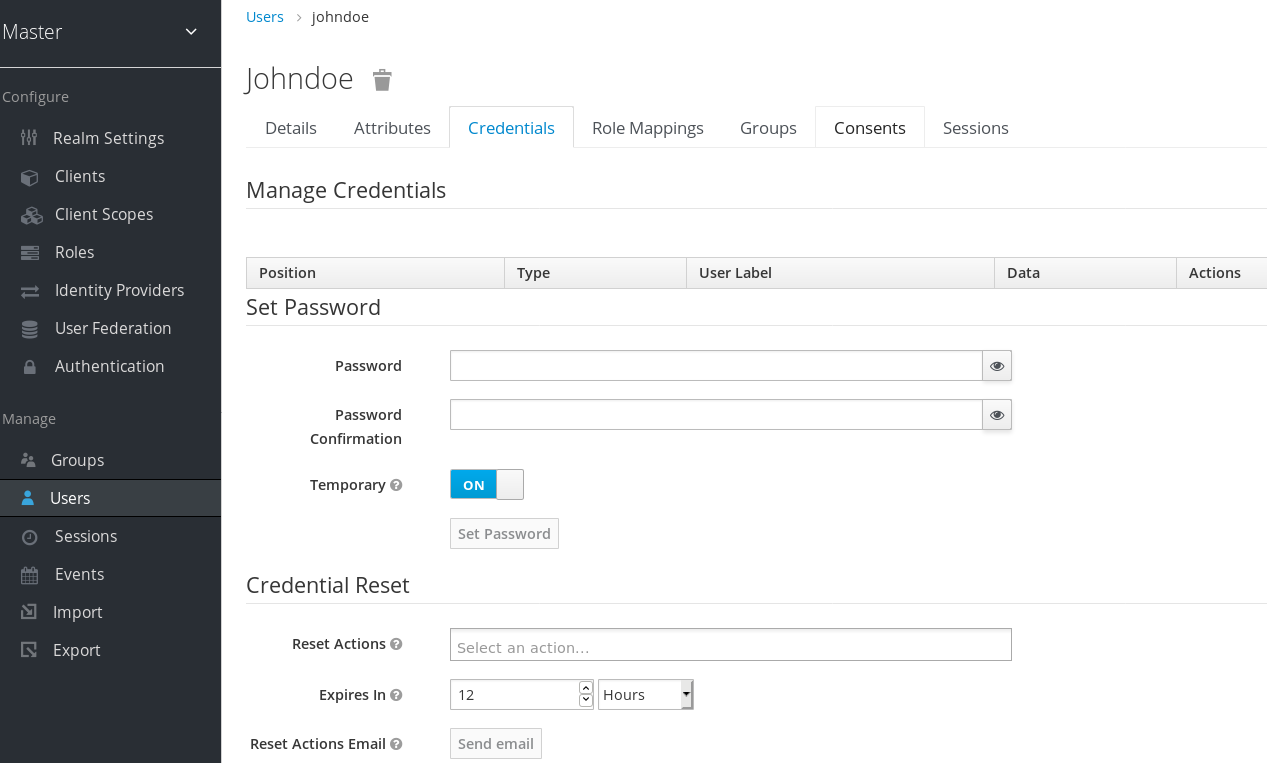Toggle the Temporary switch off
1267x763 pixels.
pyautogui.click(x=487, y=485)
